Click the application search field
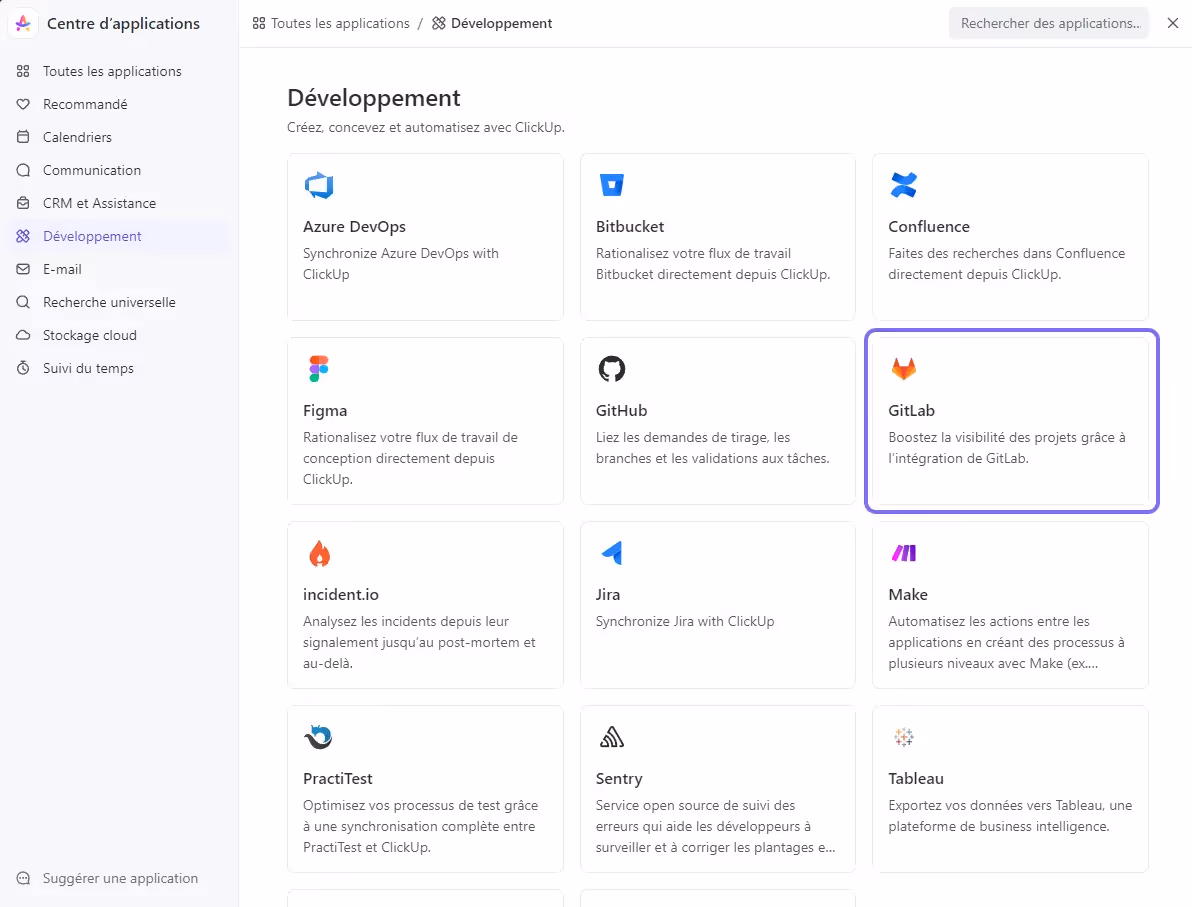The image size is (1192, 907). [x=1048, y=22]
